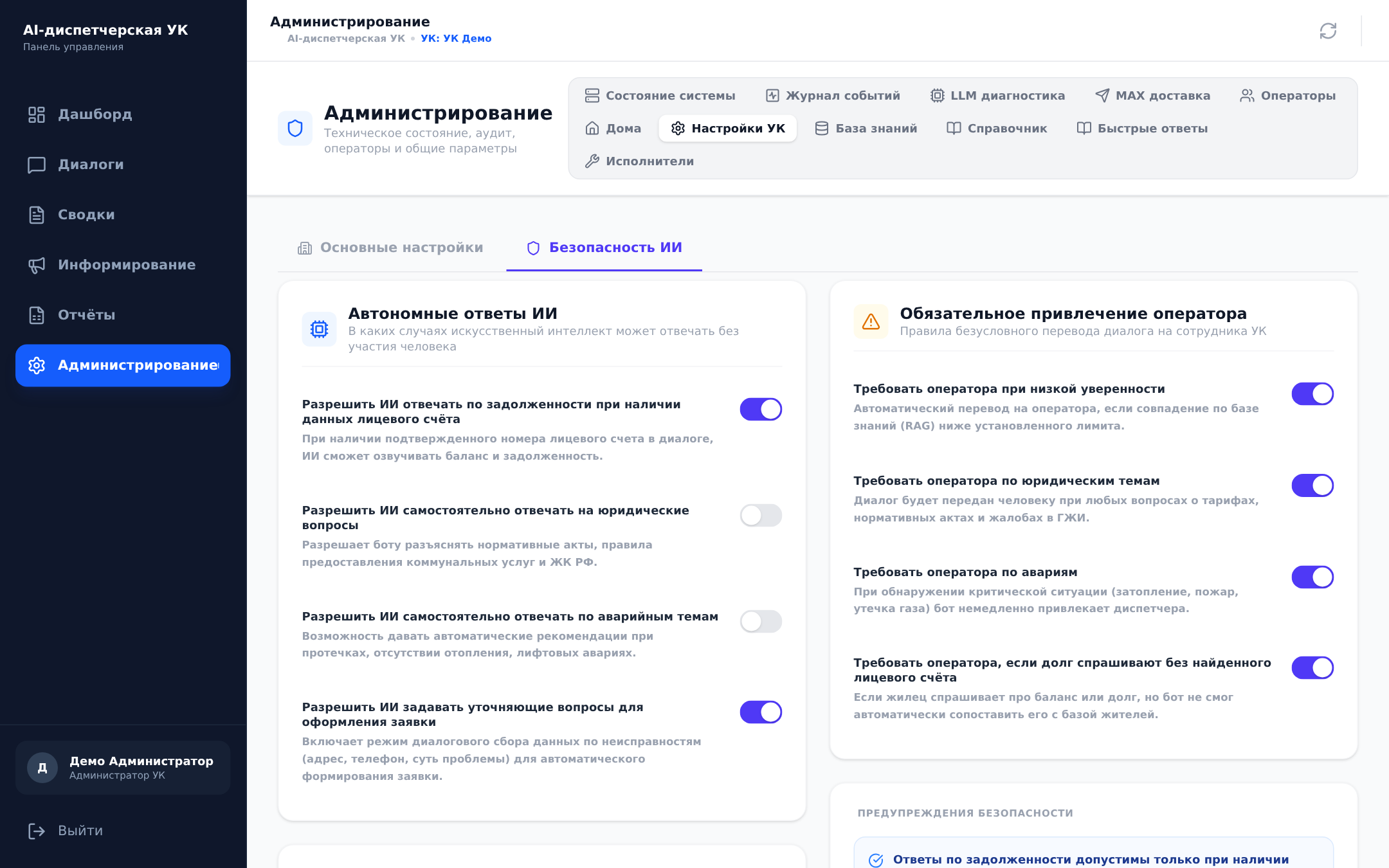Click the Операторы users icon
1389x868 pixels.
1248,96
